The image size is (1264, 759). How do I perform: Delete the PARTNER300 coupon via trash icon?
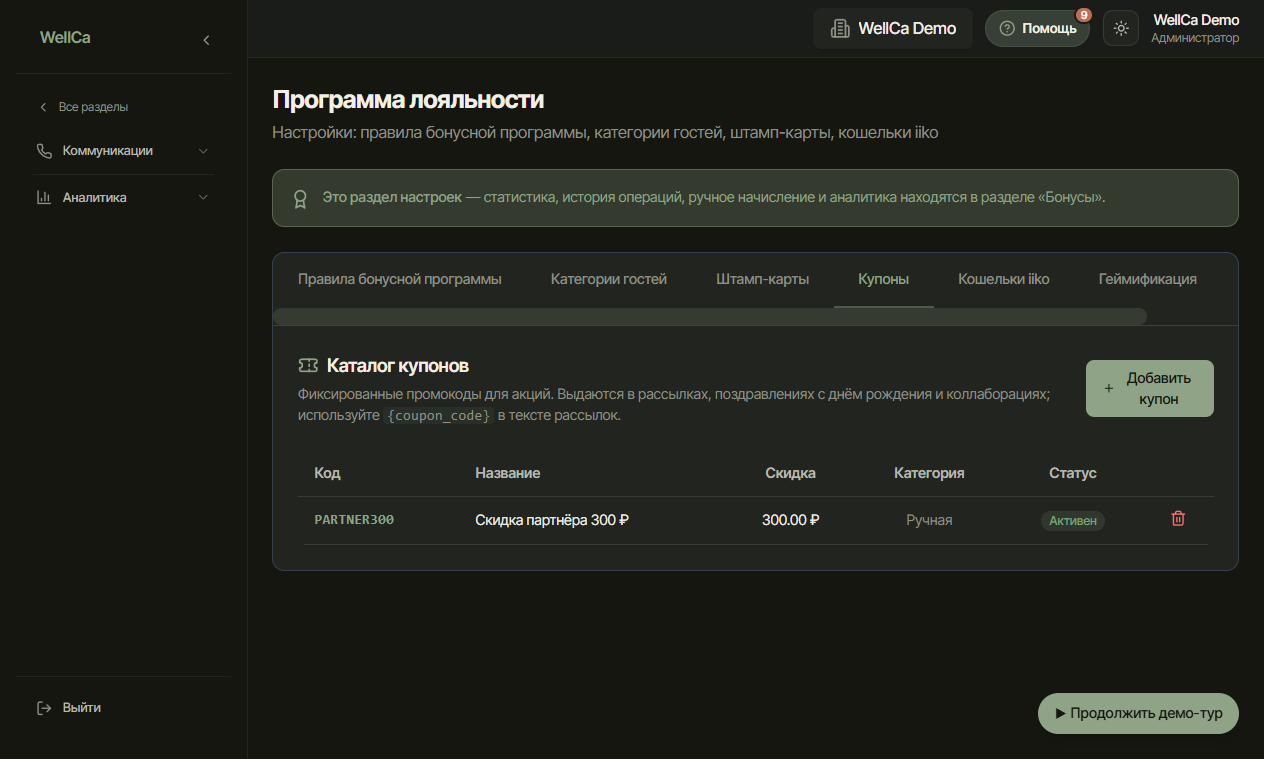click(x=1178, y=519)
